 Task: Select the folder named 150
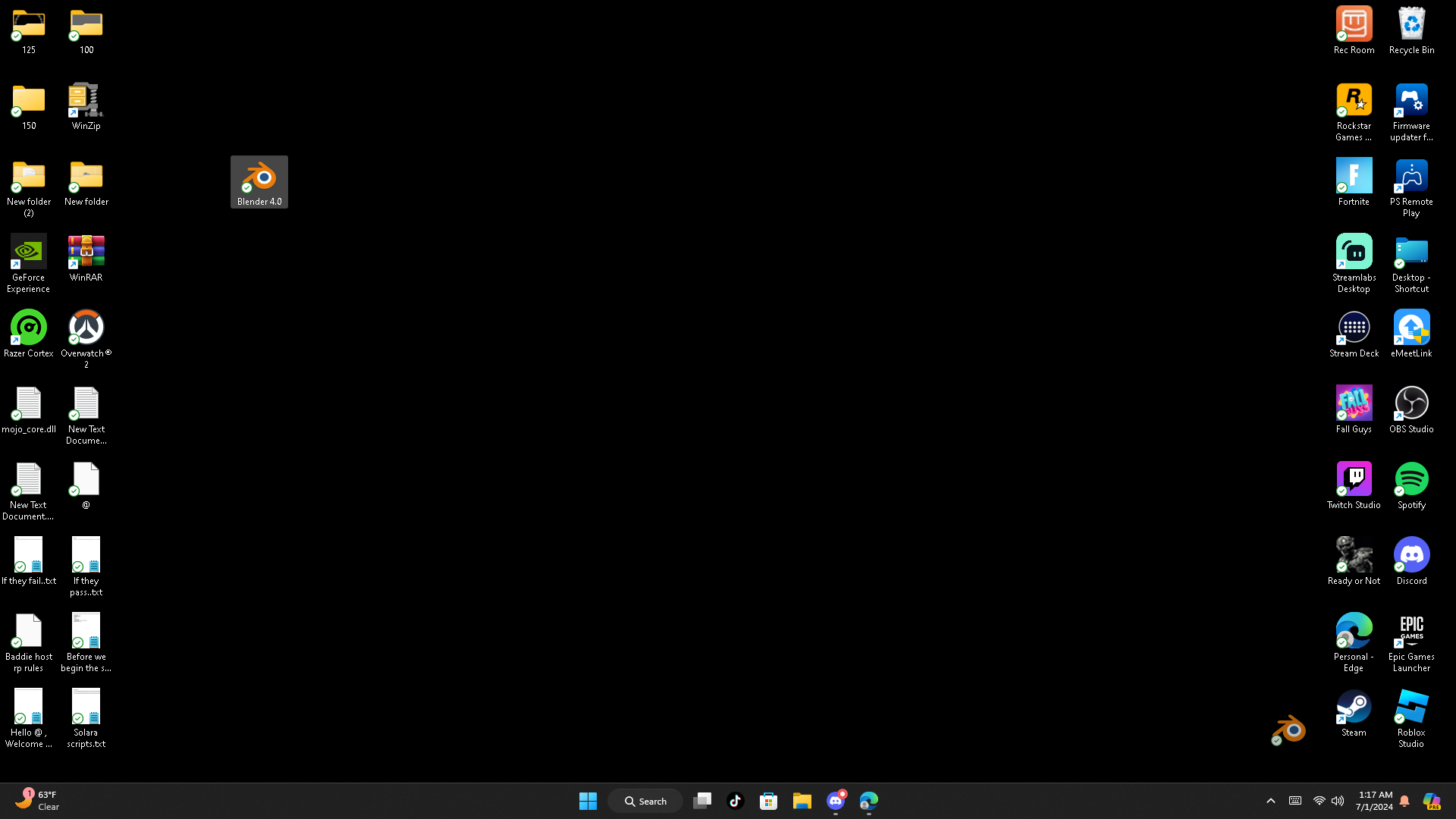click(x=29, y=106)
